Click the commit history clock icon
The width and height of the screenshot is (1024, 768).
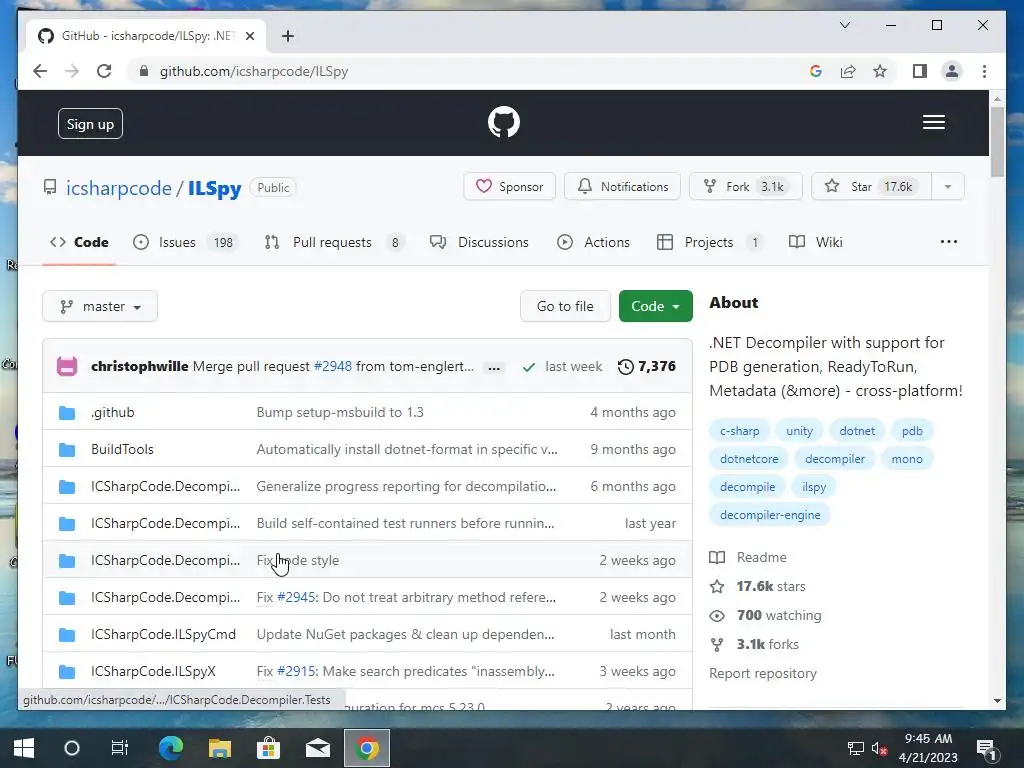tap(625, 366)
